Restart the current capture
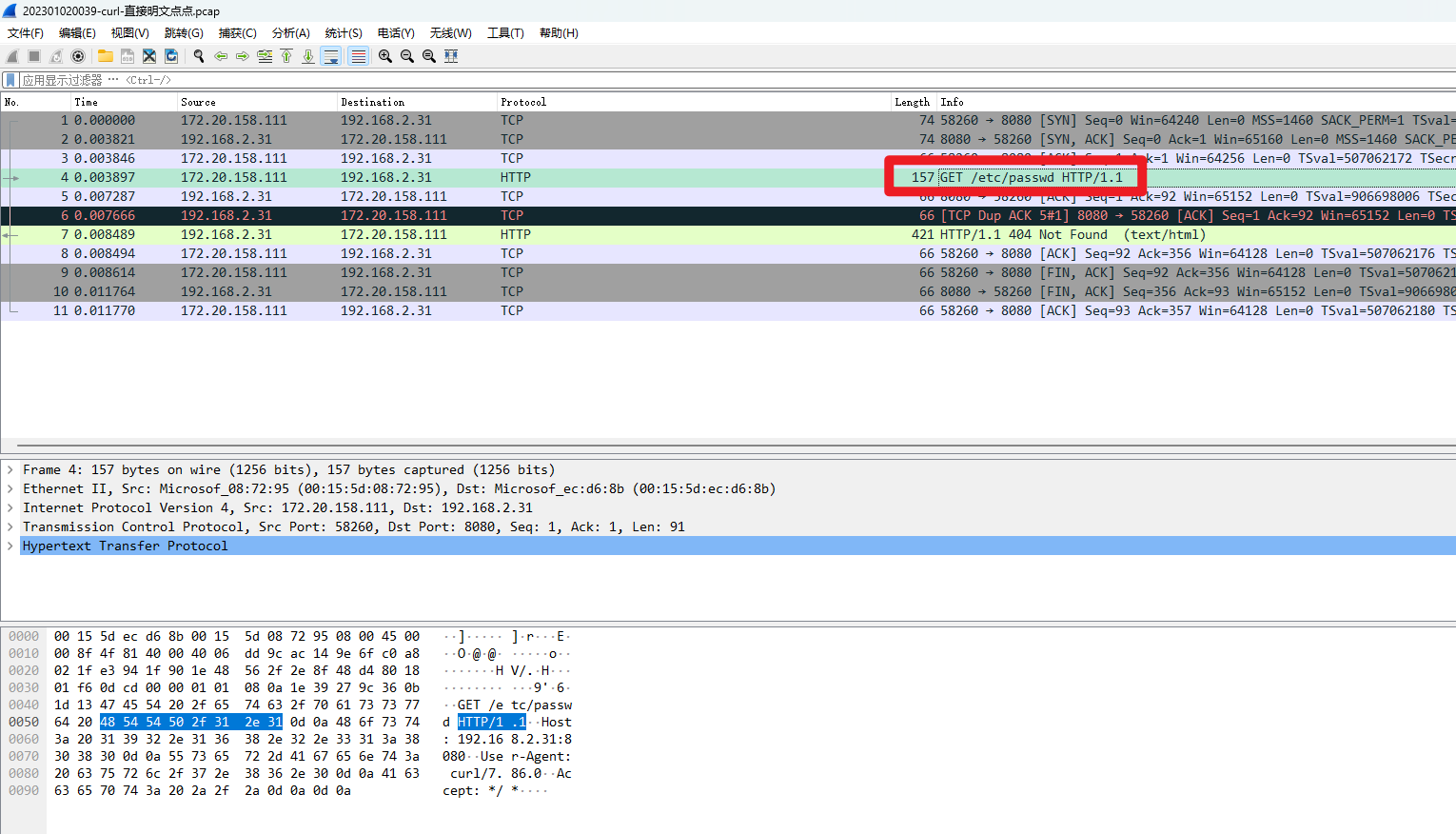1456x834 pixels. 56,56
